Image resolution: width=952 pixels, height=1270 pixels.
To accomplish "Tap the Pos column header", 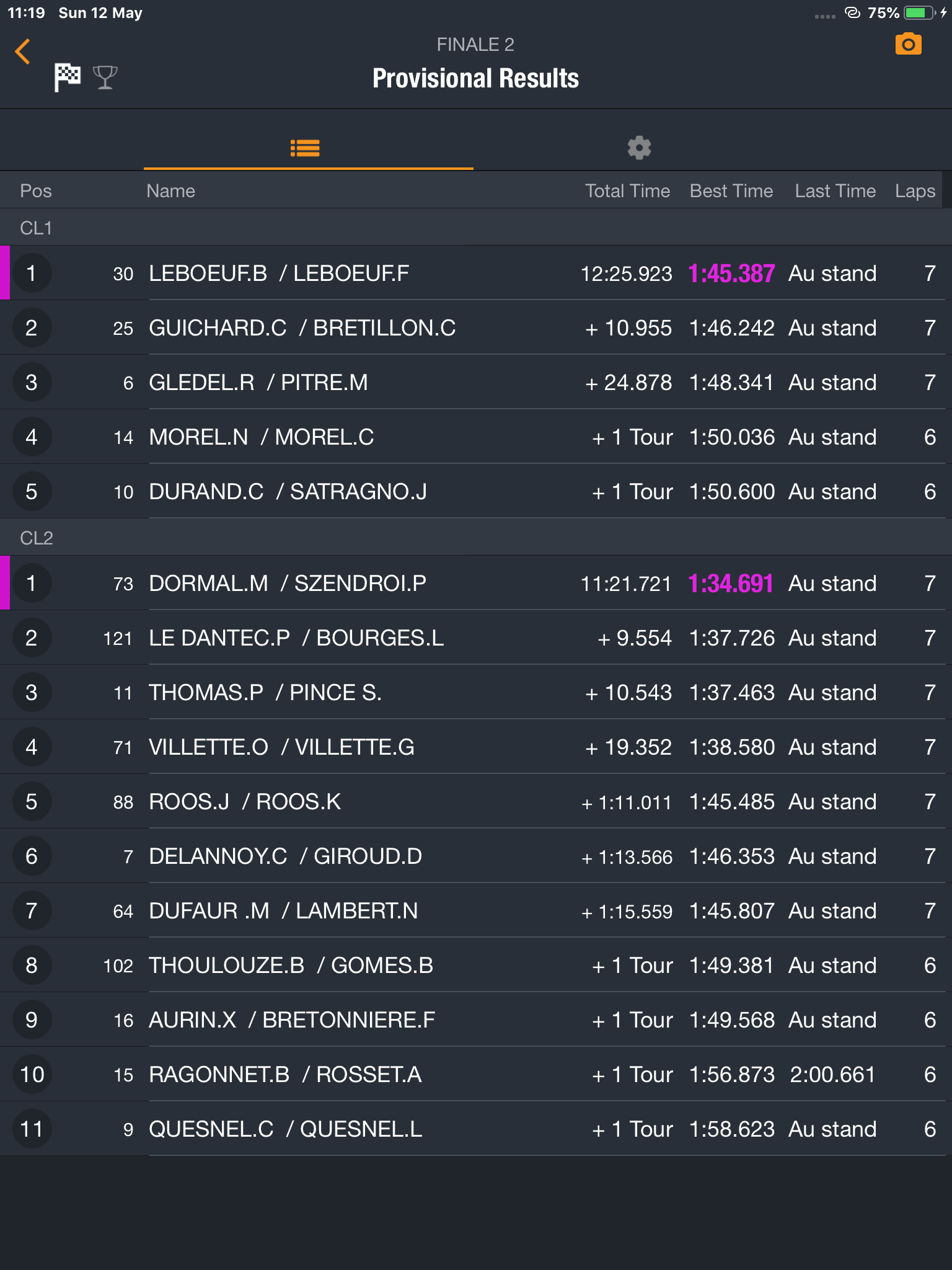I will (36, 191).
